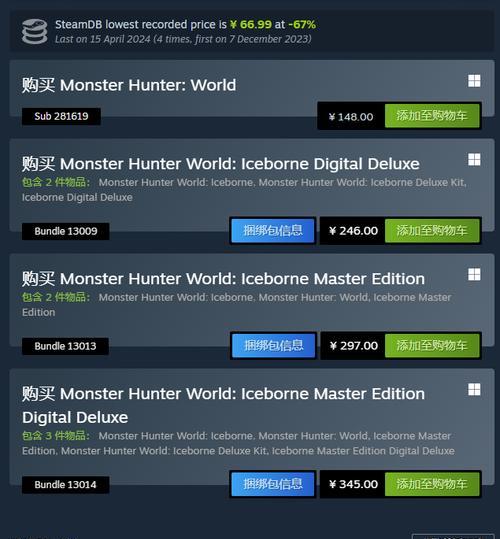Click SteamDB lowest recorded price ¥66.99
Screen dimensions: 500x539
pos(251,24)
